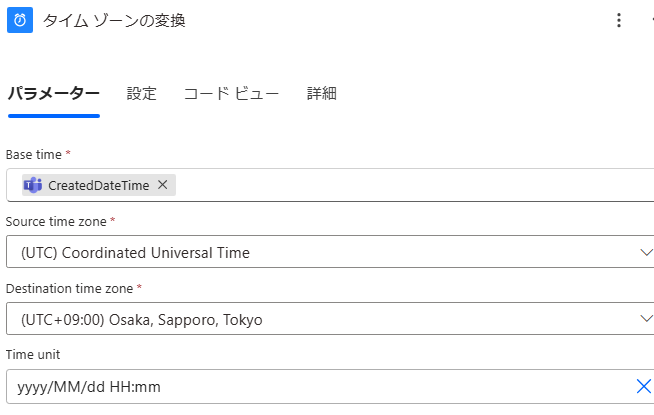Focus the yyyy/MM/dd HH:mm Time unit field

point(300,387)
